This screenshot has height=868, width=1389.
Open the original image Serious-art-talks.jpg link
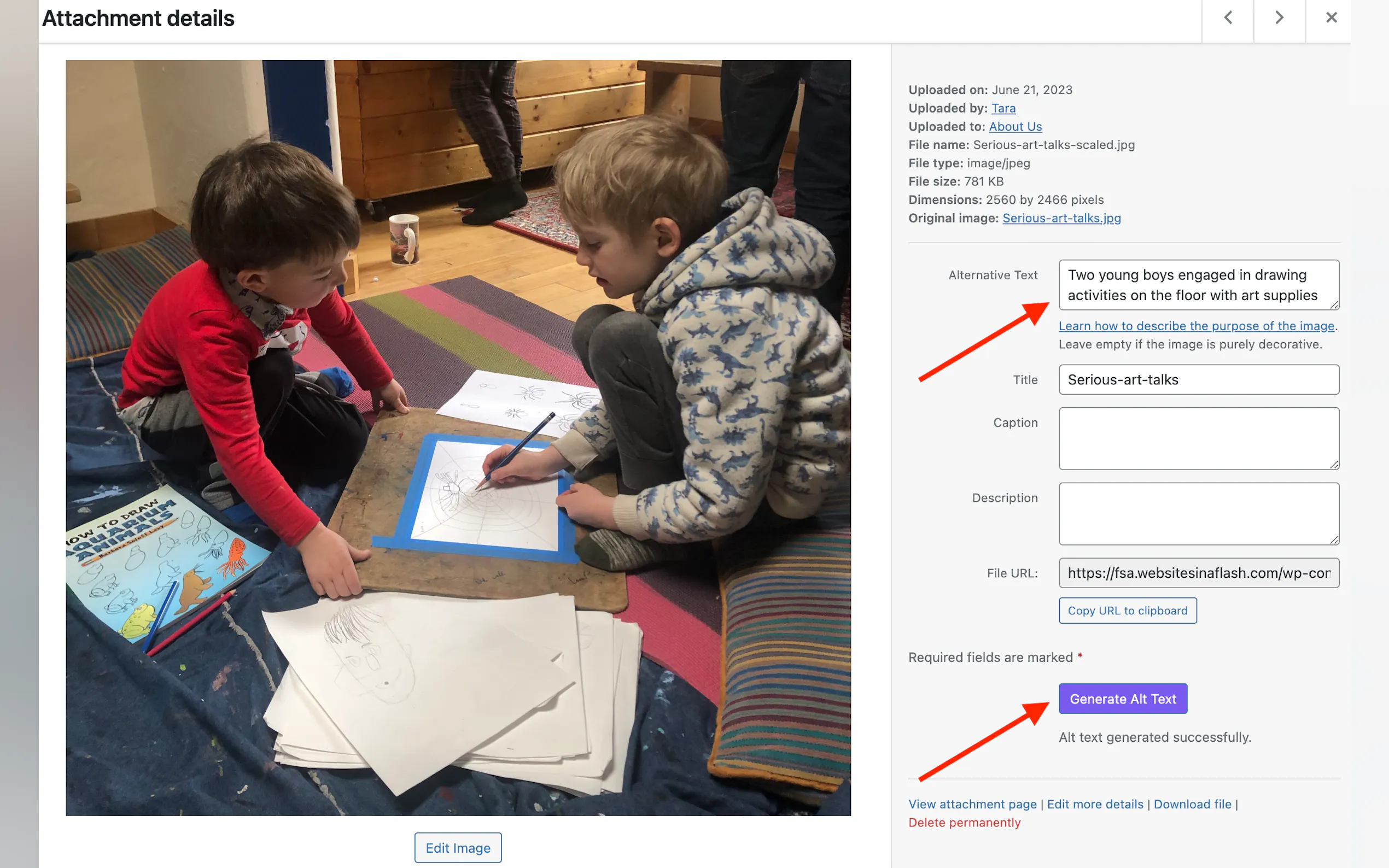[x=1061, y=218]
